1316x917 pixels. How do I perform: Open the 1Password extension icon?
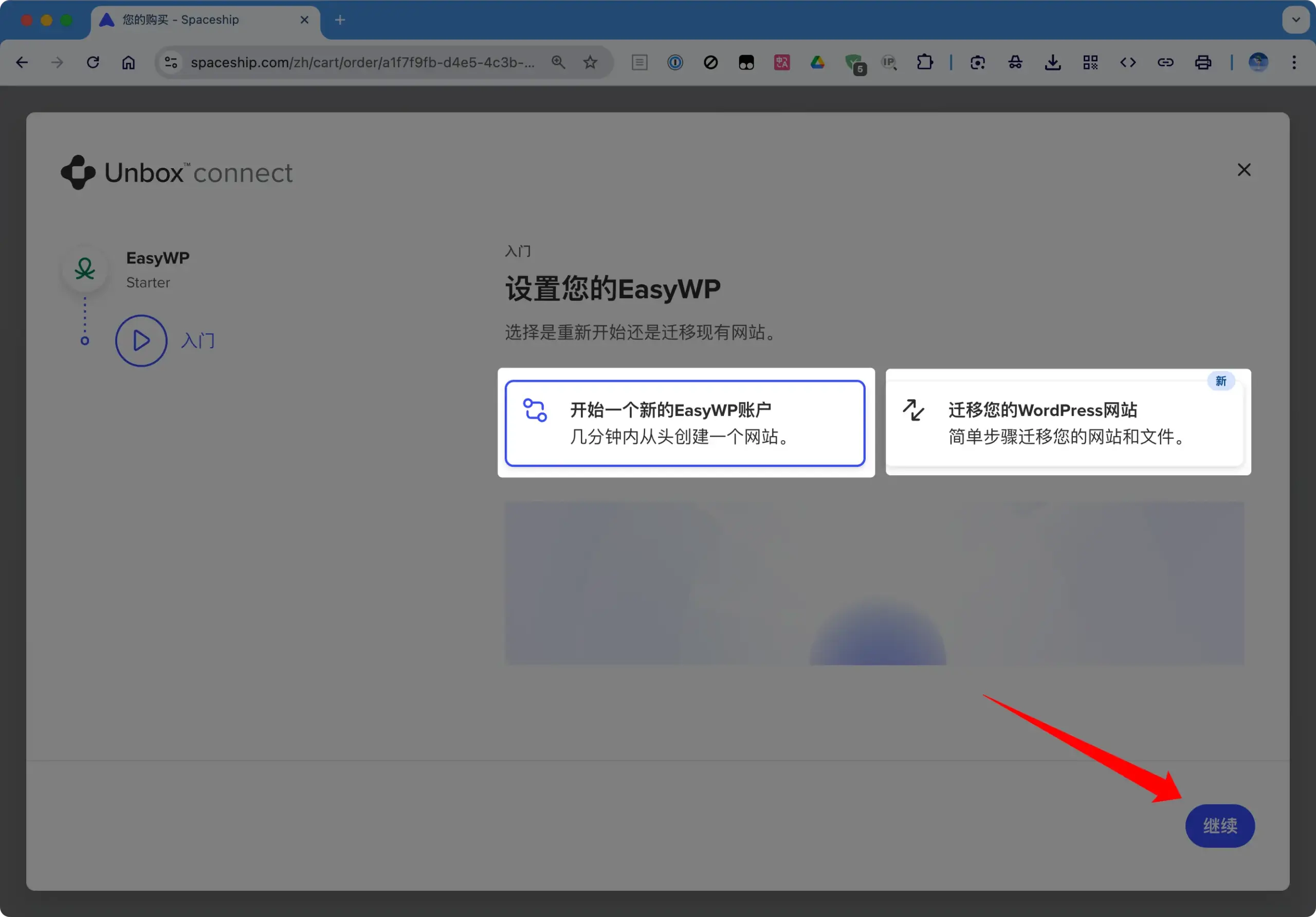point(675,62)
